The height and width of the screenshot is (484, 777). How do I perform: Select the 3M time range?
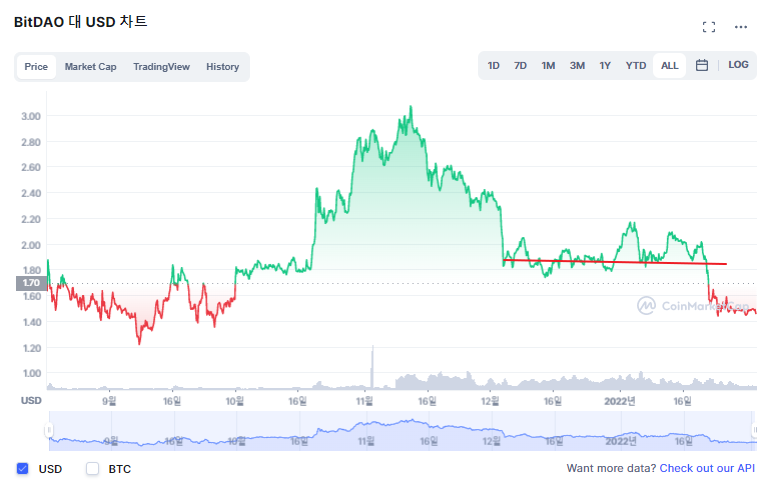(577, 65)
